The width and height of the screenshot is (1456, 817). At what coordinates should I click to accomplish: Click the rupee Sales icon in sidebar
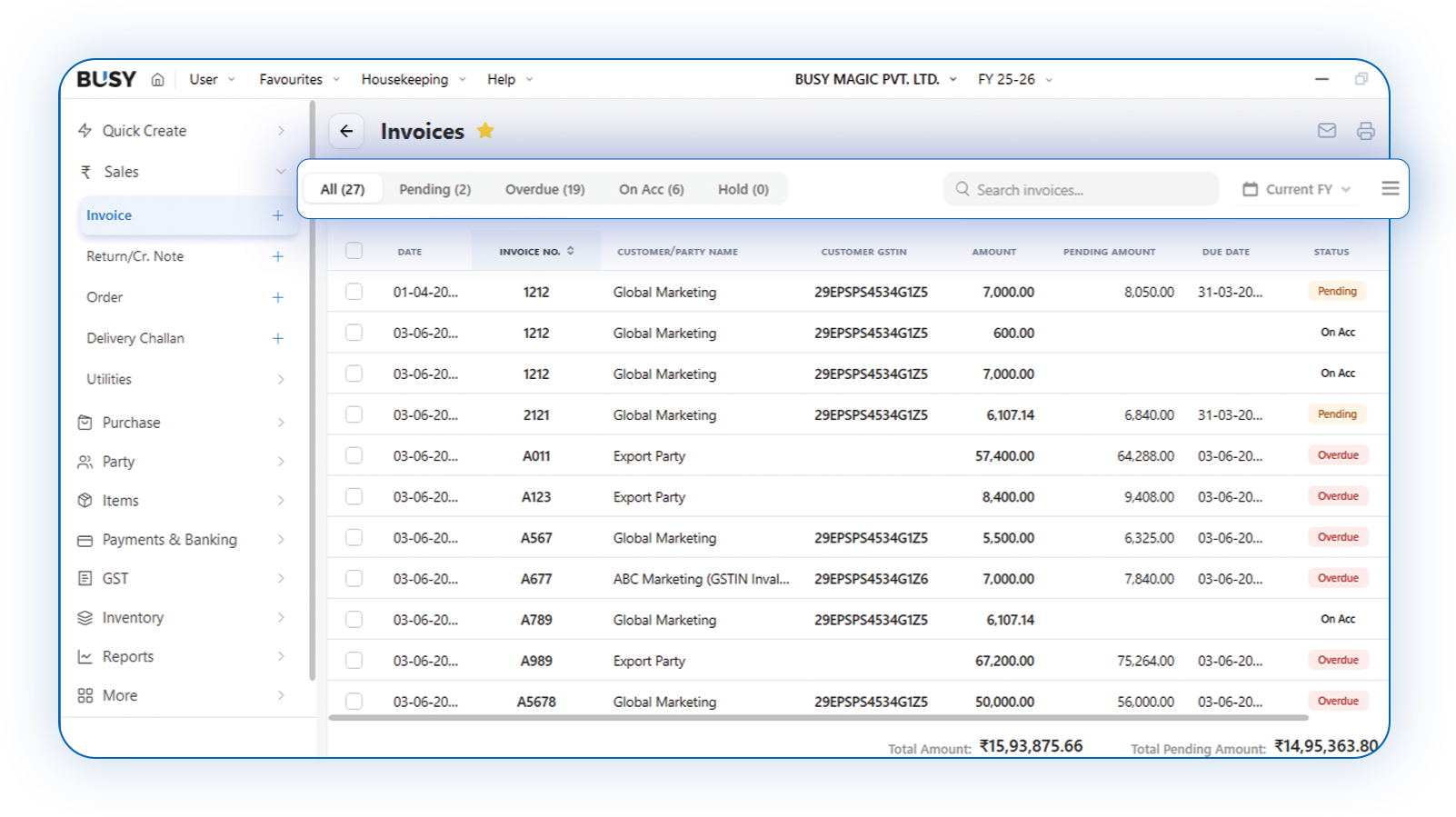tap(85, 172)
